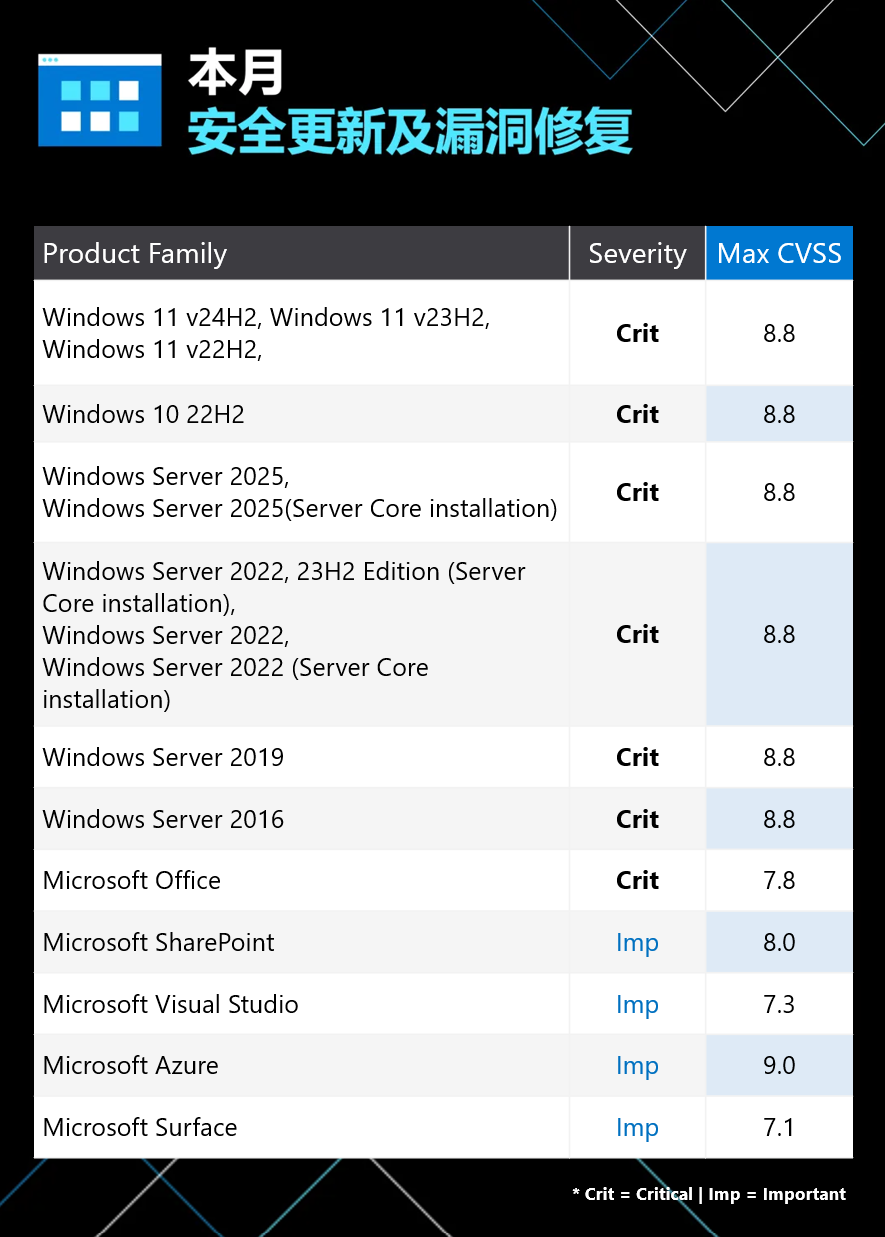This screenshot has width=885, height=1237.
Task: Click the 7.8 CVSS score for Office
Action: 779,880
